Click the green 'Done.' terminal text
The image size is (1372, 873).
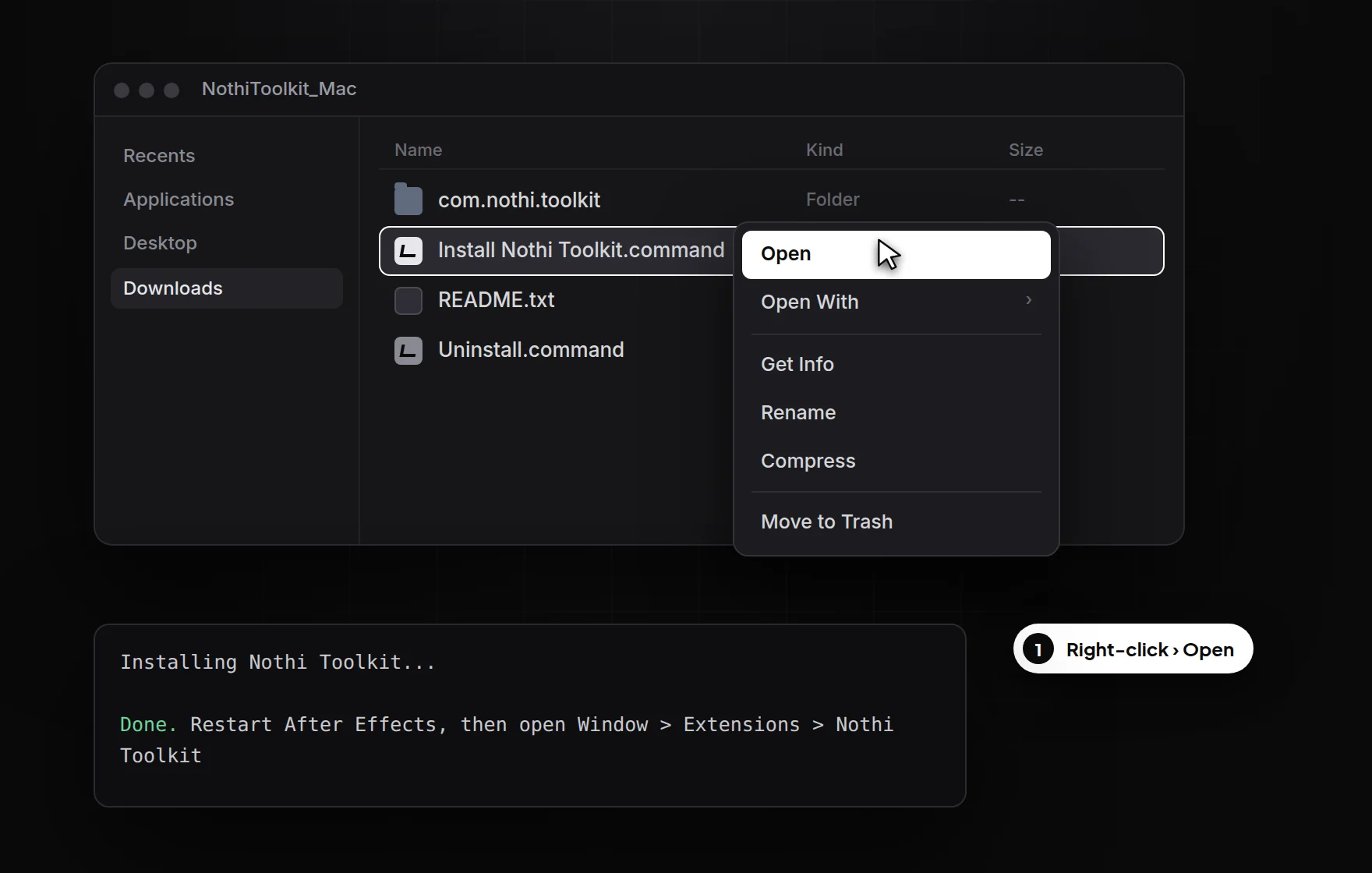[148, 725]
